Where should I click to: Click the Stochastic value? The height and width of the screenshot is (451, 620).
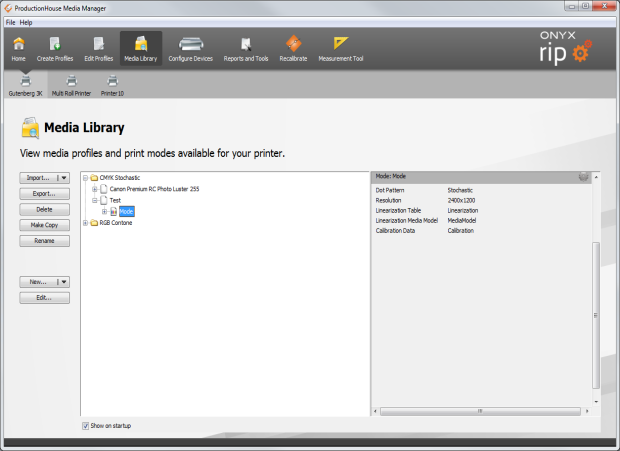460,191
